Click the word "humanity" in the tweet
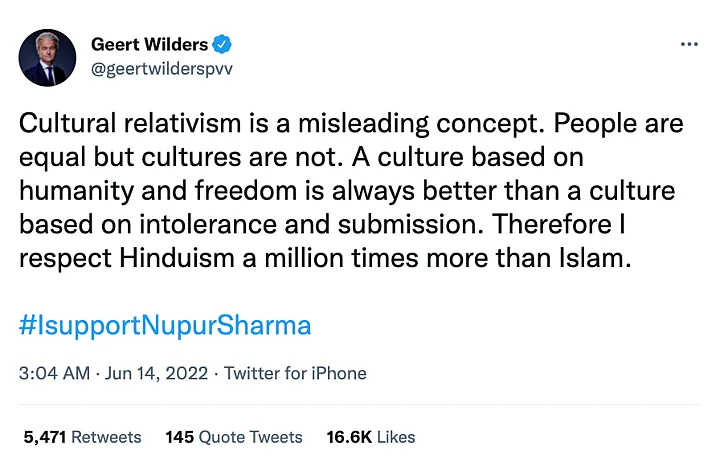The width and height of the screenshot is (720, 462). point(71,190)
